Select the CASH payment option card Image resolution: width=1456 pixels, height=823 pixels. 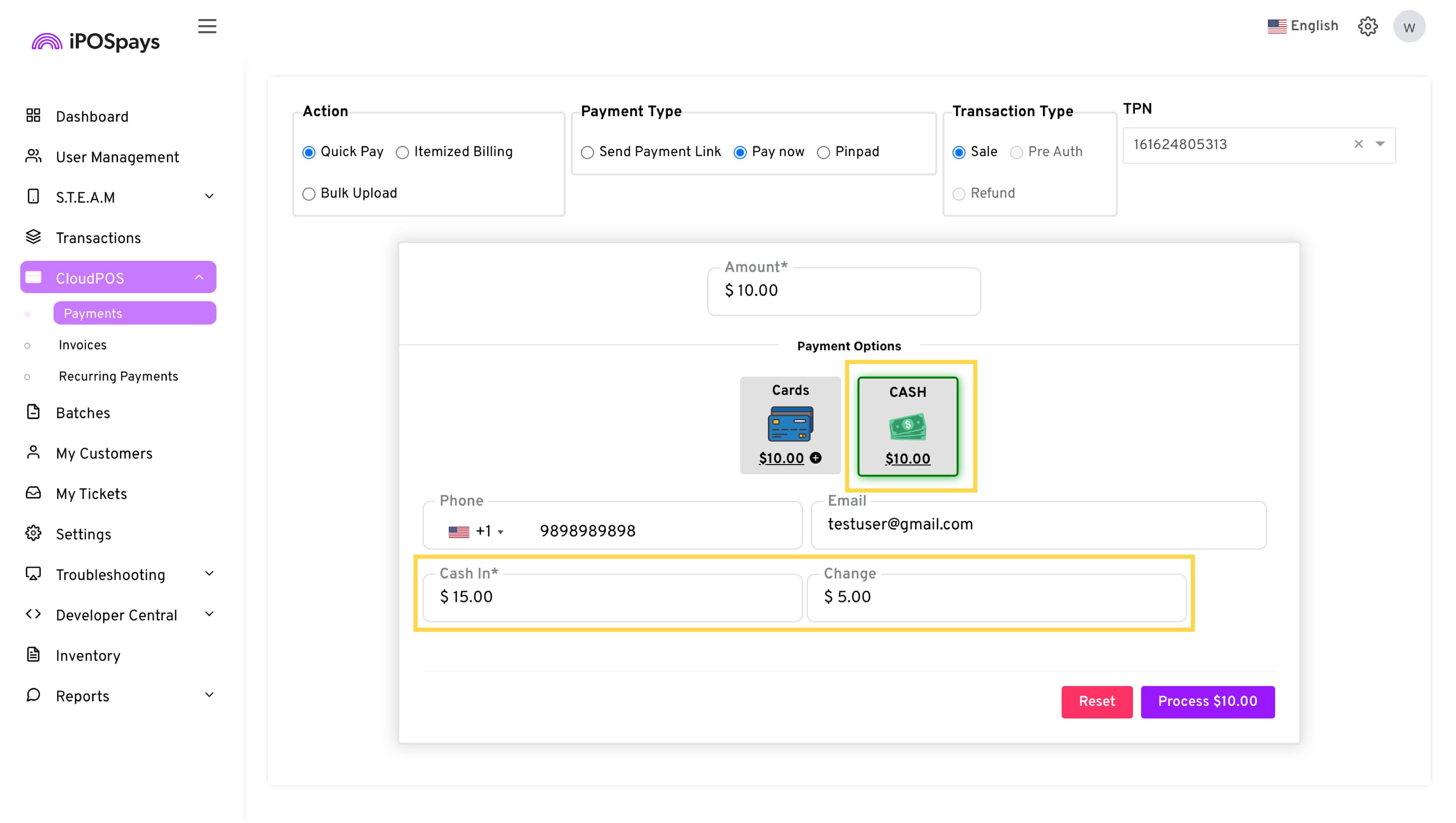(x=907, y=426)
